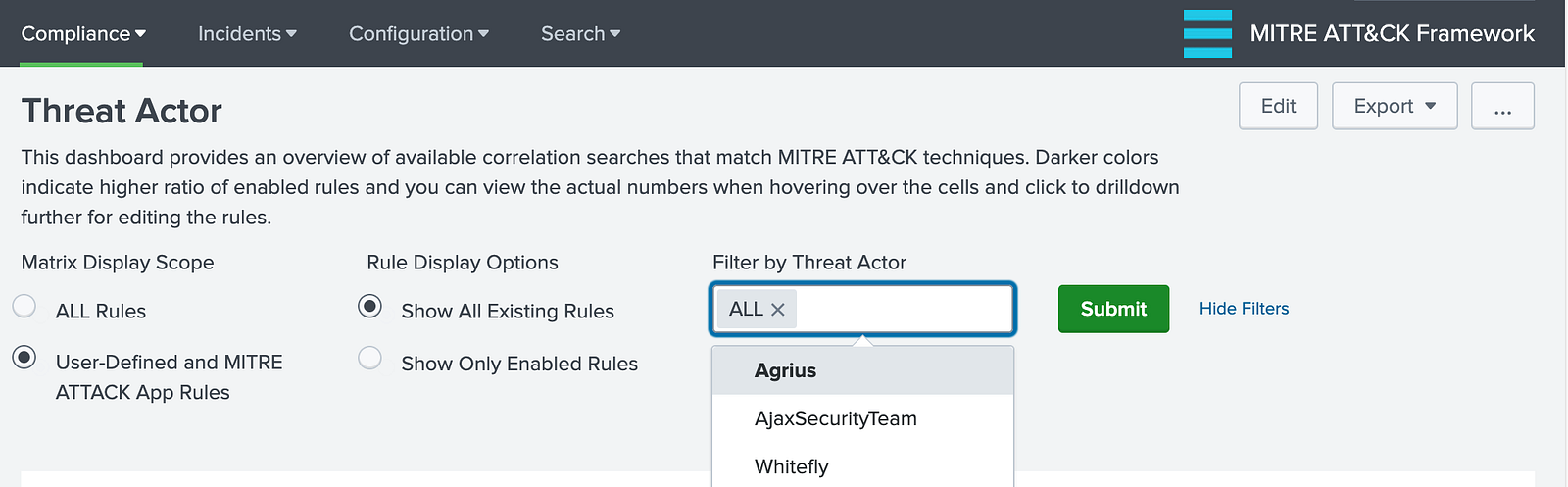Image resolution: width=1568 pixels, height=487 pixels.
Task: Expand the Configuration dropdown menu
Action: click(x=418, y=33)
